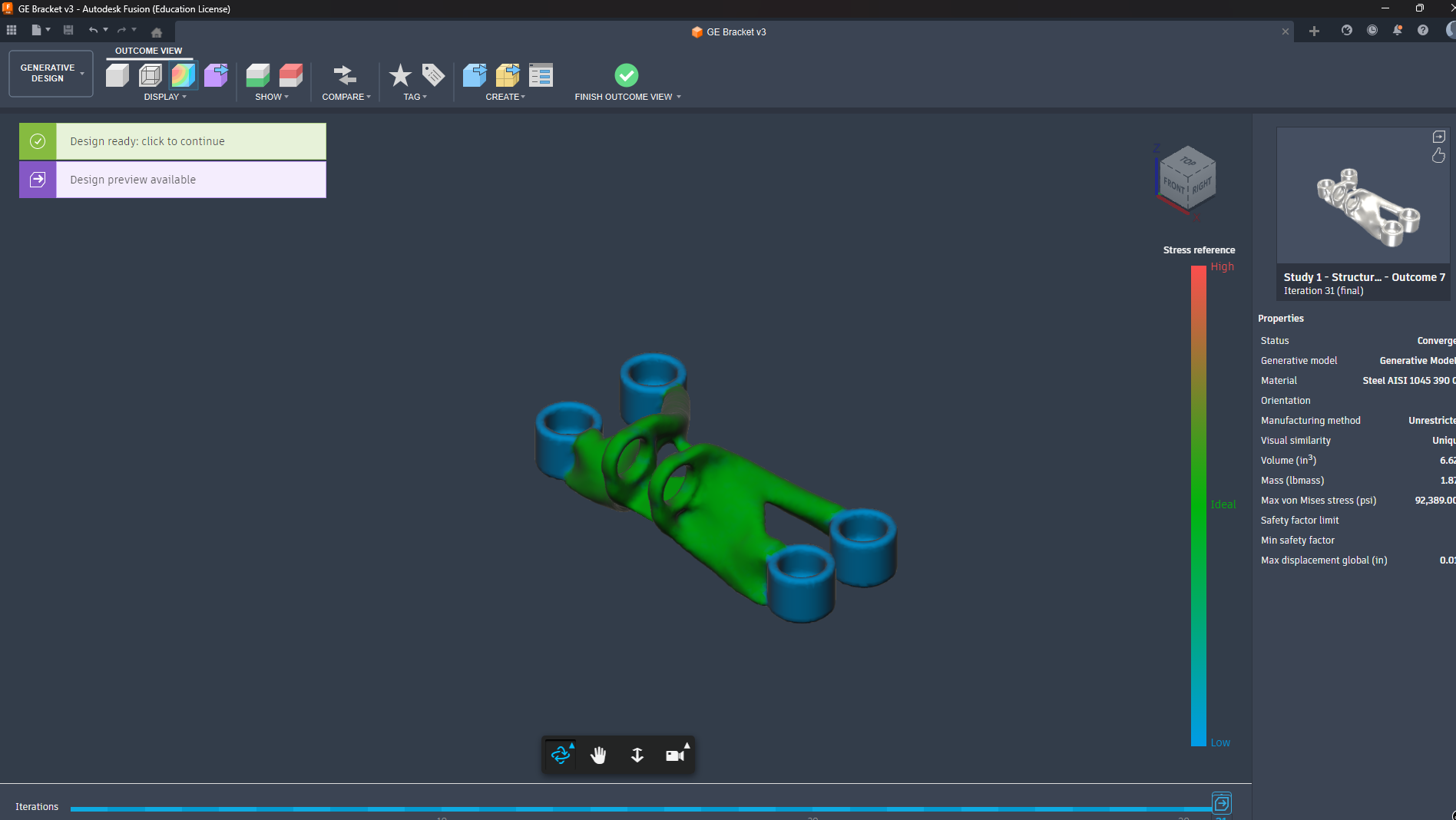This screenshot has width=1456, height=820.
Task: Switch to the OUTCOME VIEW tab
Action: pos(149,51)
